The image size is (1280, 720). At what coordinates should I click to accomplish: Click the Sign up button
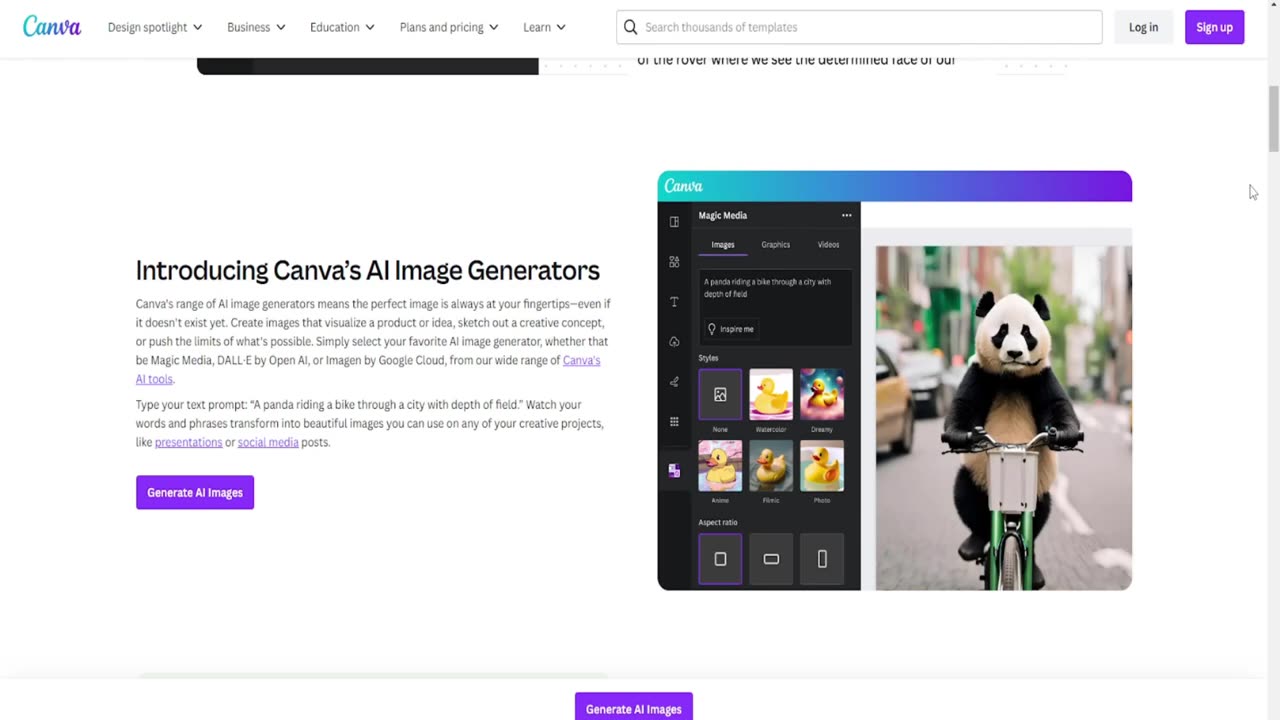click(1214, 27)
